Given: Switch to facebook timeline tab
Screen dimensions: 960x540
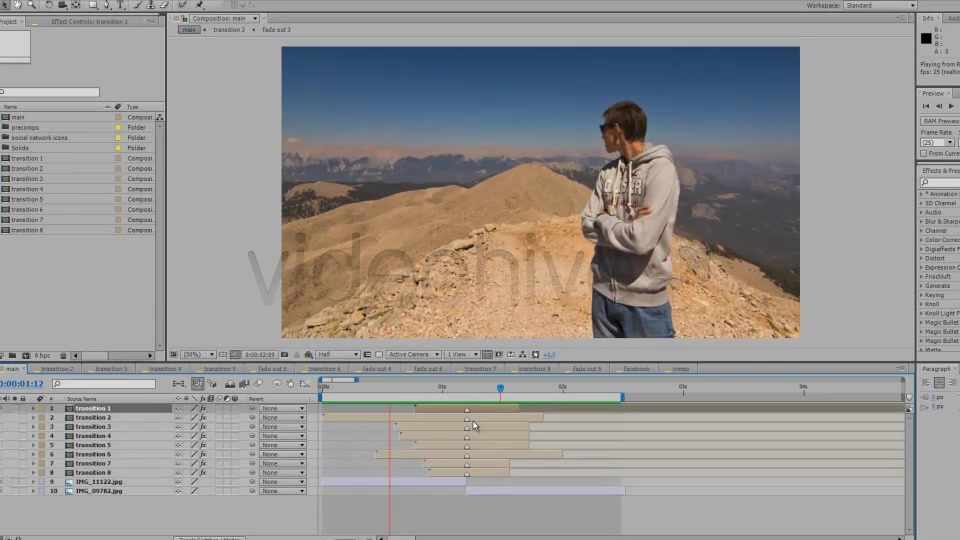Looking at the screenshot, I should pos(636,369).
